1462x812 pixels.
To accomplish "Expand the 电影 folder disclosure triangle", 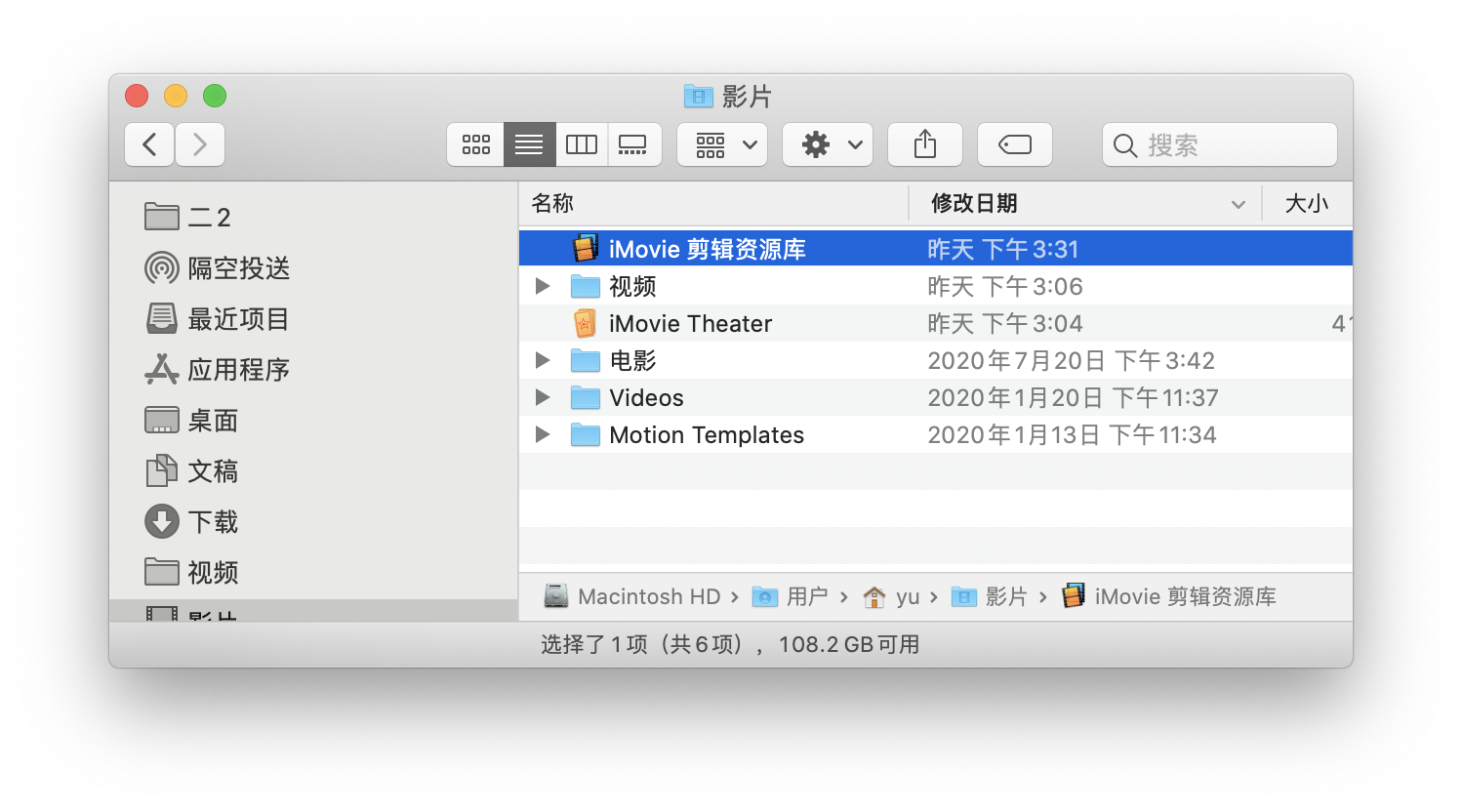I will click(x=543, y=360).
